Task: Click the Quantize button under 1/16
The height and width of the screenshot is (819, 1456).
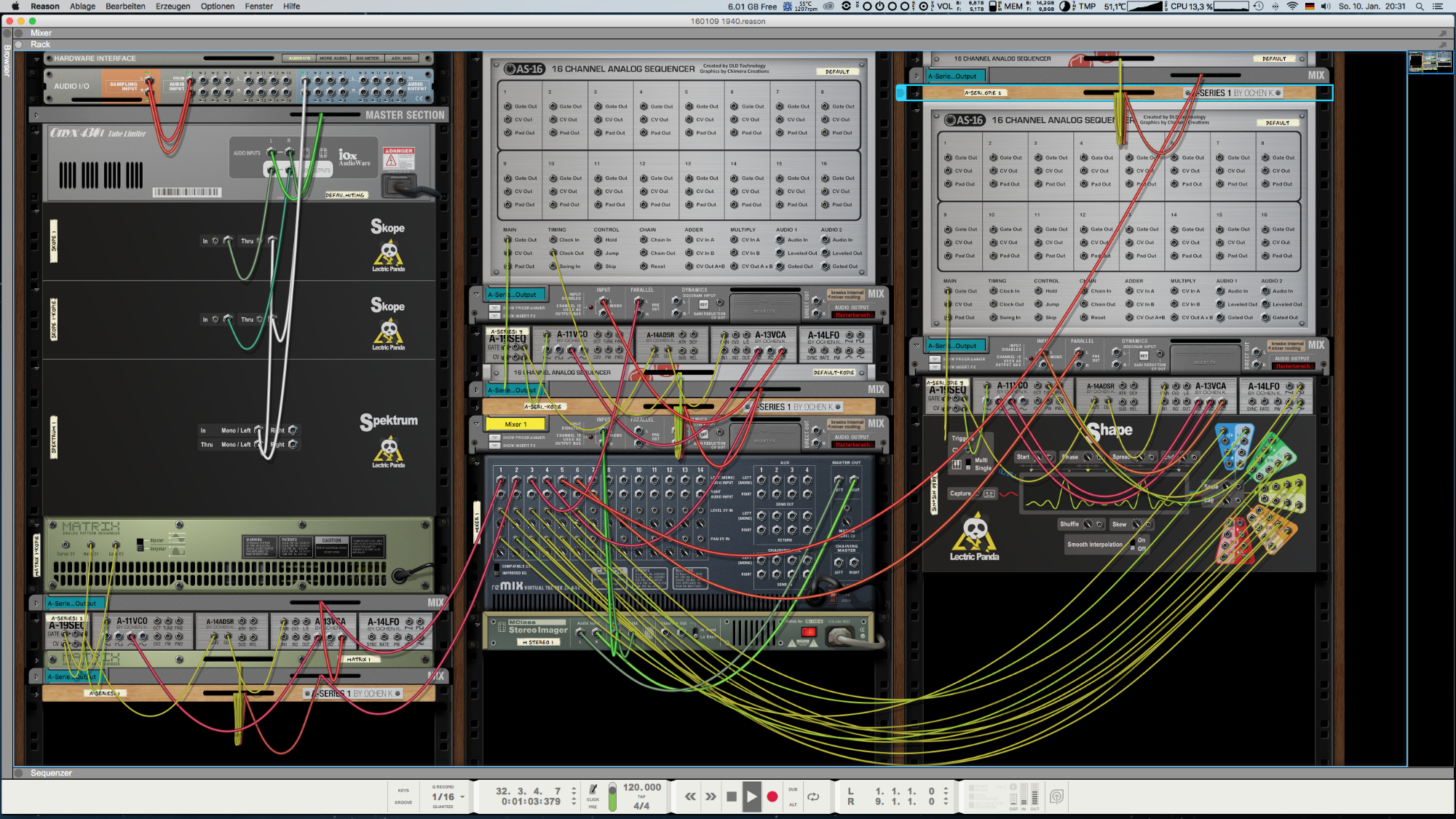Action: (443, 807)
